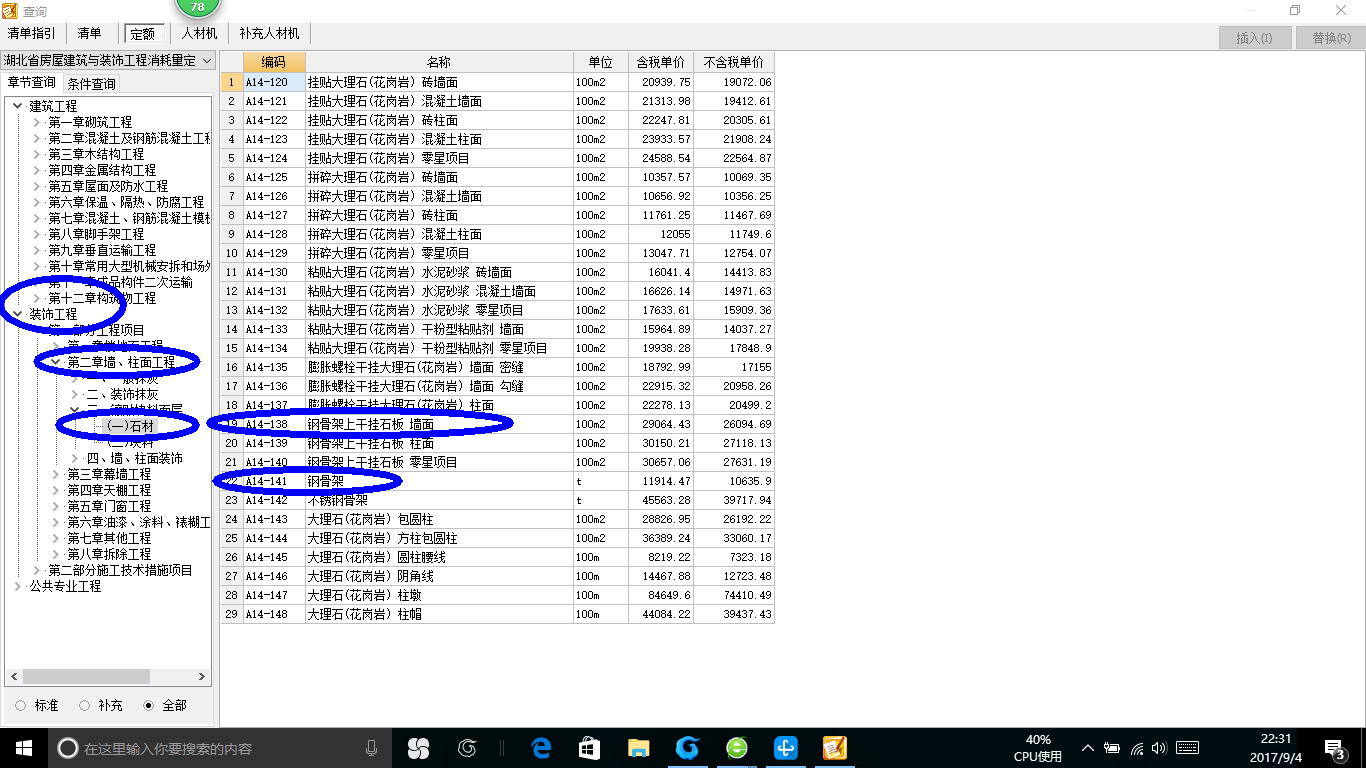
Task: Click the 插入(I) button
Action: [x=1254, y=38]
